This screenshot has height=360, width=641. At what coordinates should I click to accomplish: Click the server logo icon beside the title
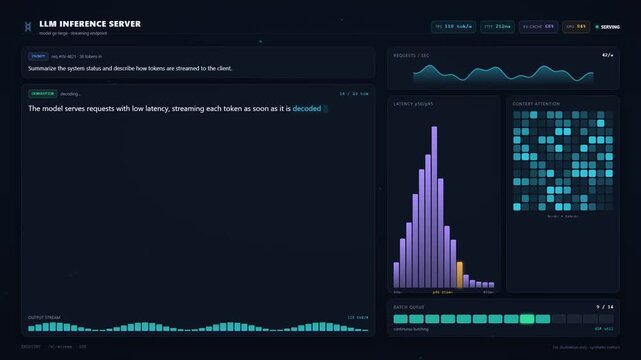(28, 27)
